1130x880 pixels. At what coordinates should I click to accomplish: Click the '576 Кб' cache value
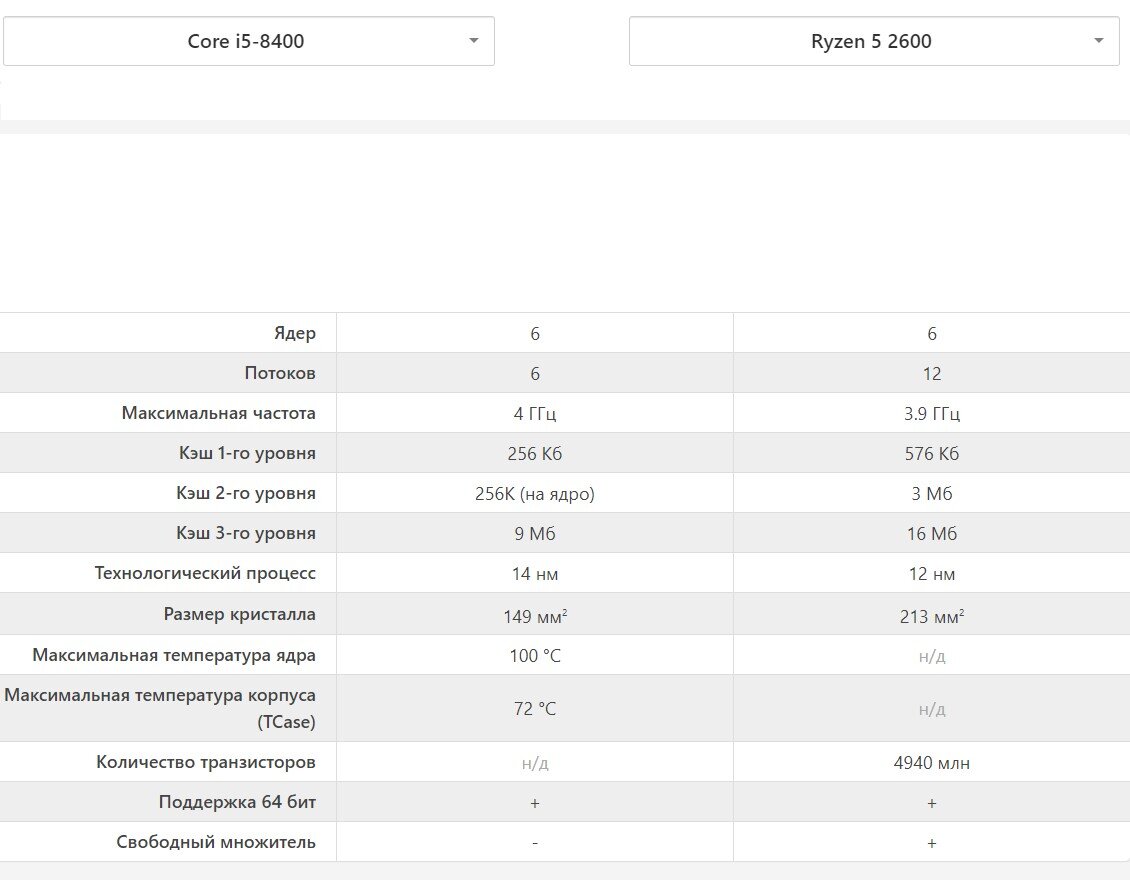coord(932,453)
